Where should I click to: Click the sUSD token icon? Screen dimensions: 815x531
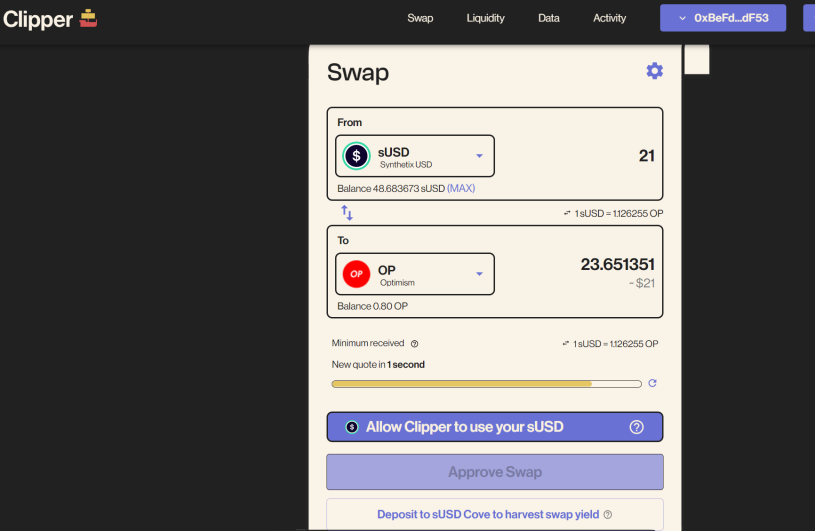click(356, 156)
